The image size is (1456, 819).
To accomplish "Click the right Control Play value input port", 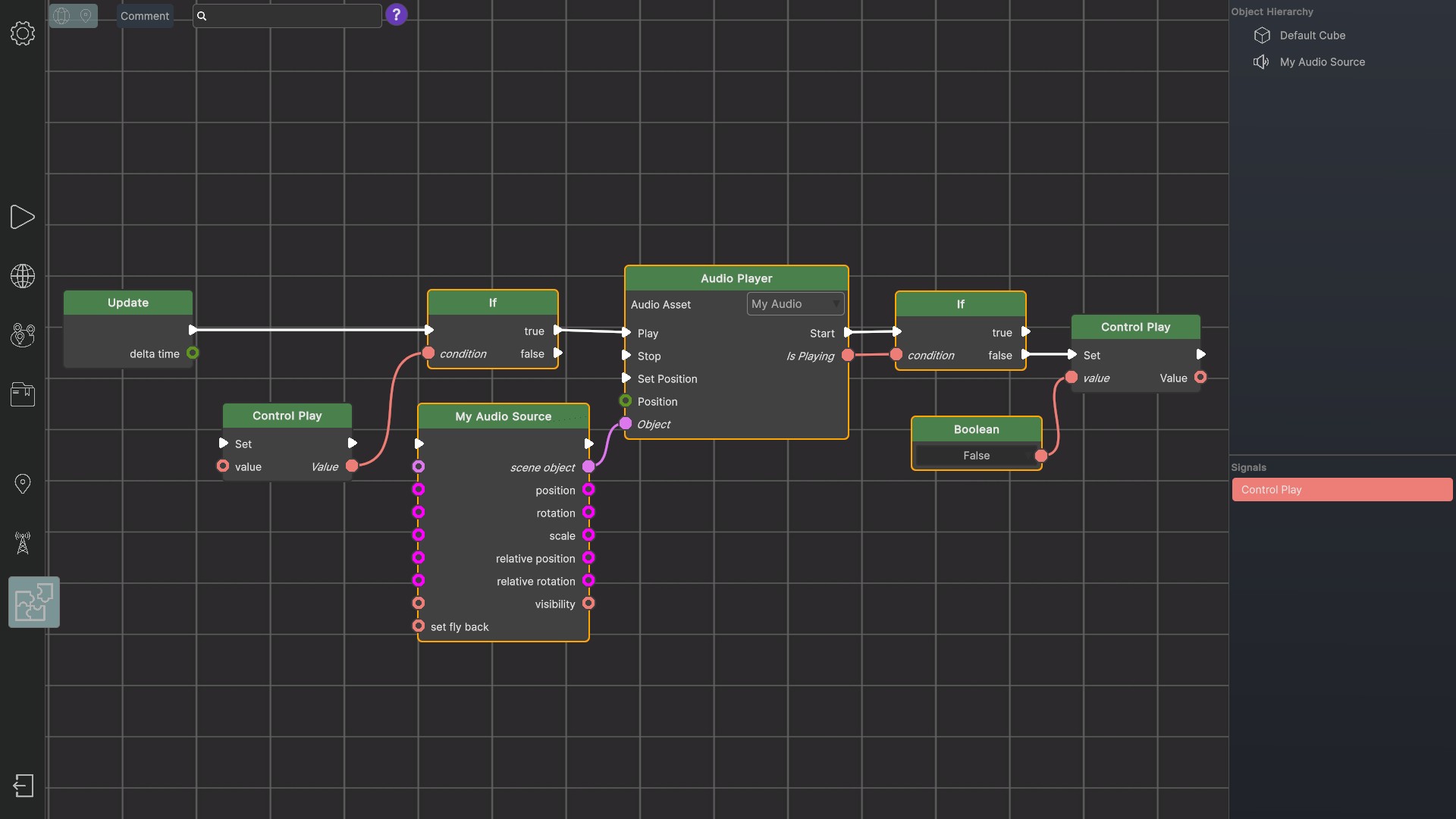I will tap(1072, 377).
